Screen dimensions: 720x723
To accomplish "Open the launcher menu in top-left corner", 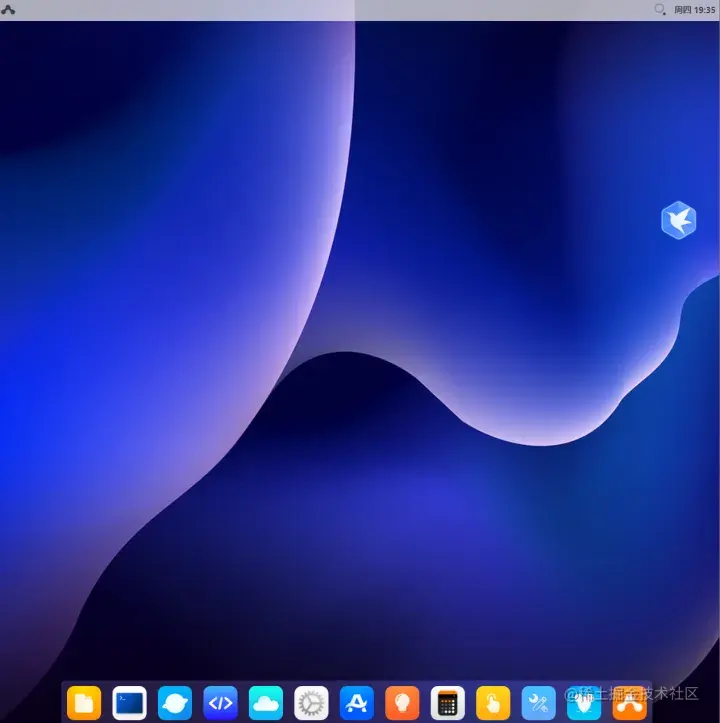I will pyautogui.click(x=8, y=10).
